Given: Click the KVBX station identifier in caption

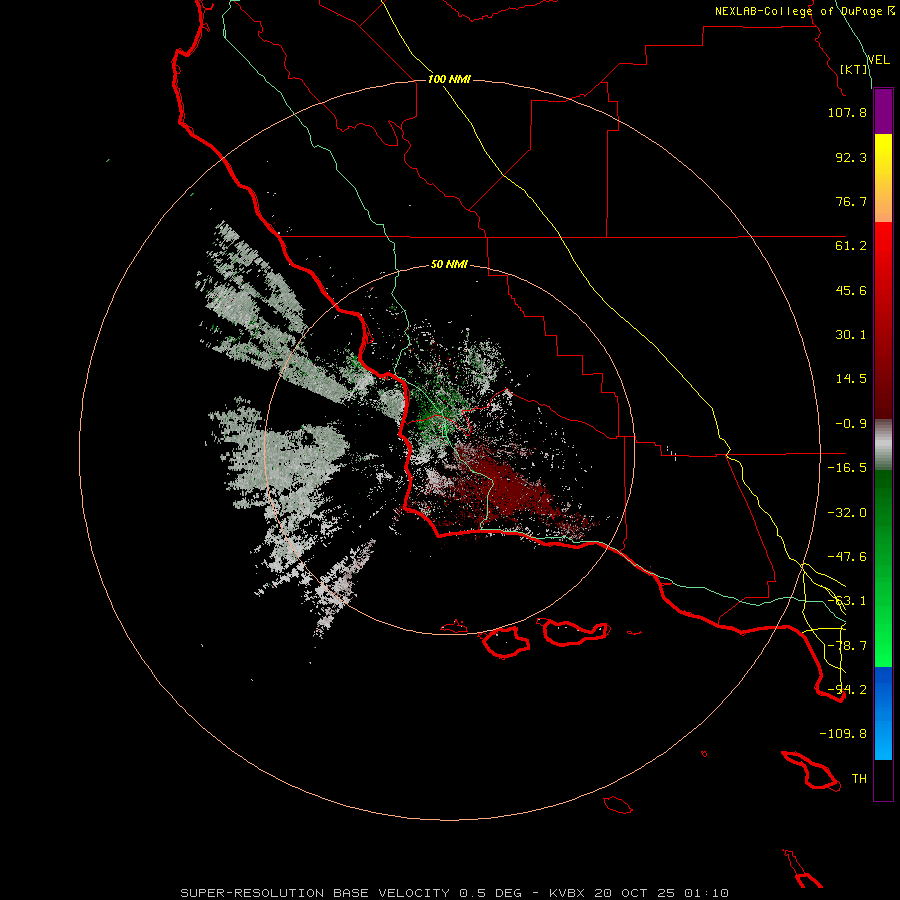Looking at the screenshot, I should [566, 893].
